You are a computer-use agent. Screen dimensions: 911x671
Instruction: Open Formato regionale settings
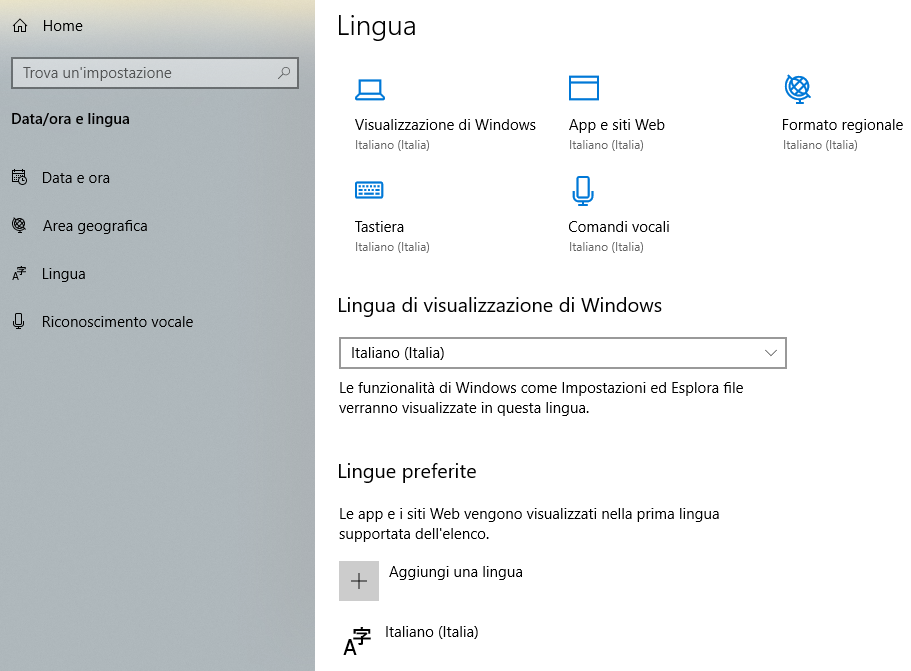click(842, 125)
